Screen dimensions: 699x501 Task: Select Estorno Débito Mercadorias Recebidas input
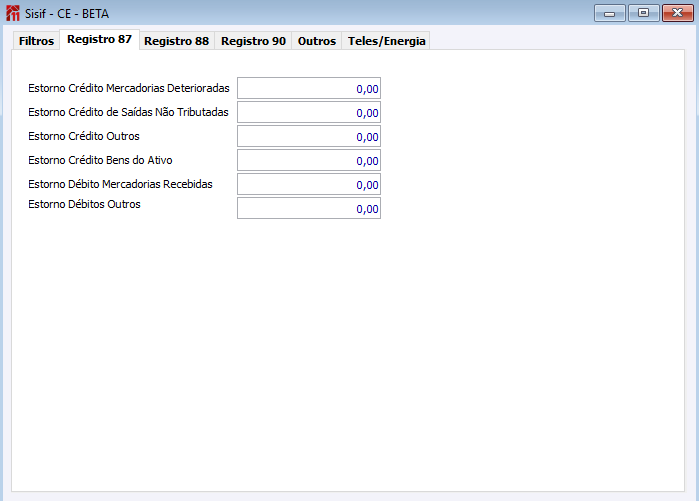(x=309, y=185)
